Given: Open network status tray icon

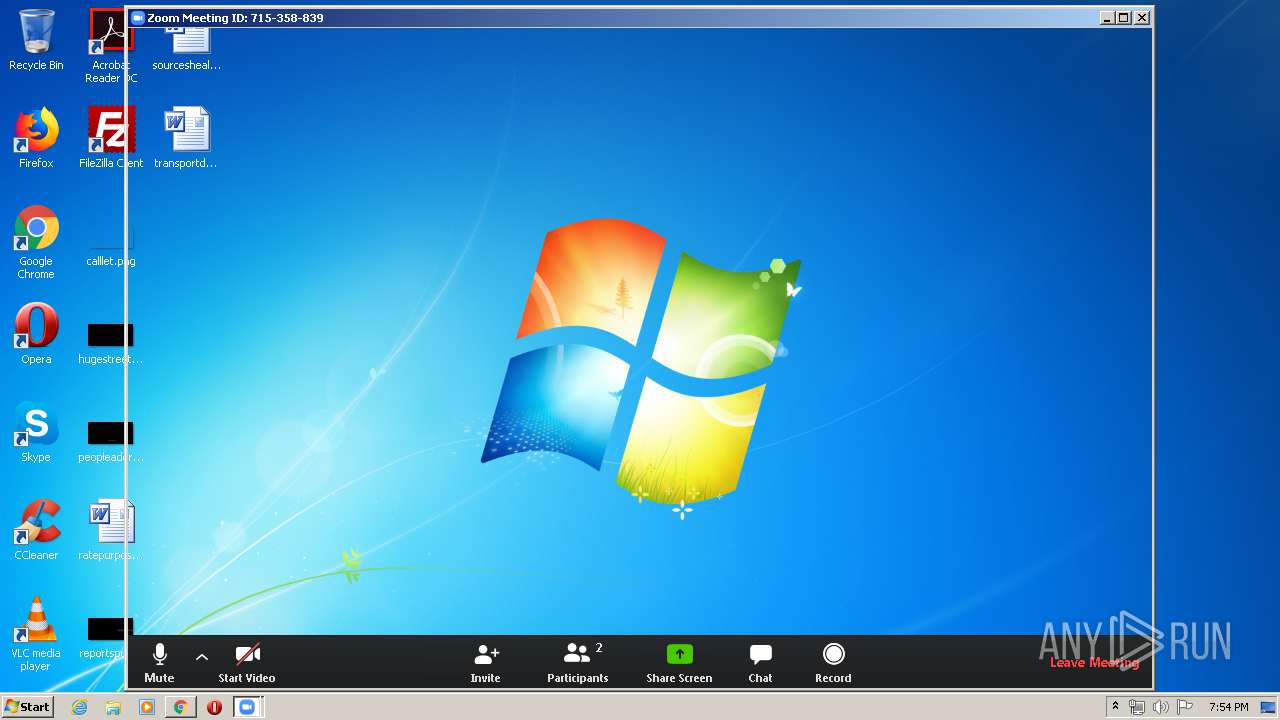Looking at the screenshot, I should coord(1137,707).
